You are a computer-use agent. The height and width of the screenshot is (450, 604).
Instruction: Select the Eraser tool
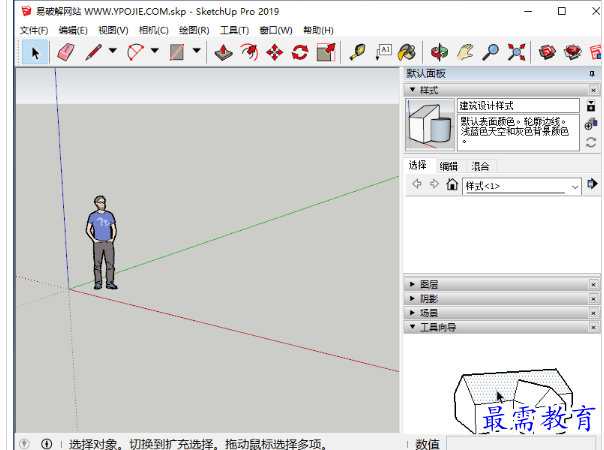pyautogui.click(x=65, y=52)
